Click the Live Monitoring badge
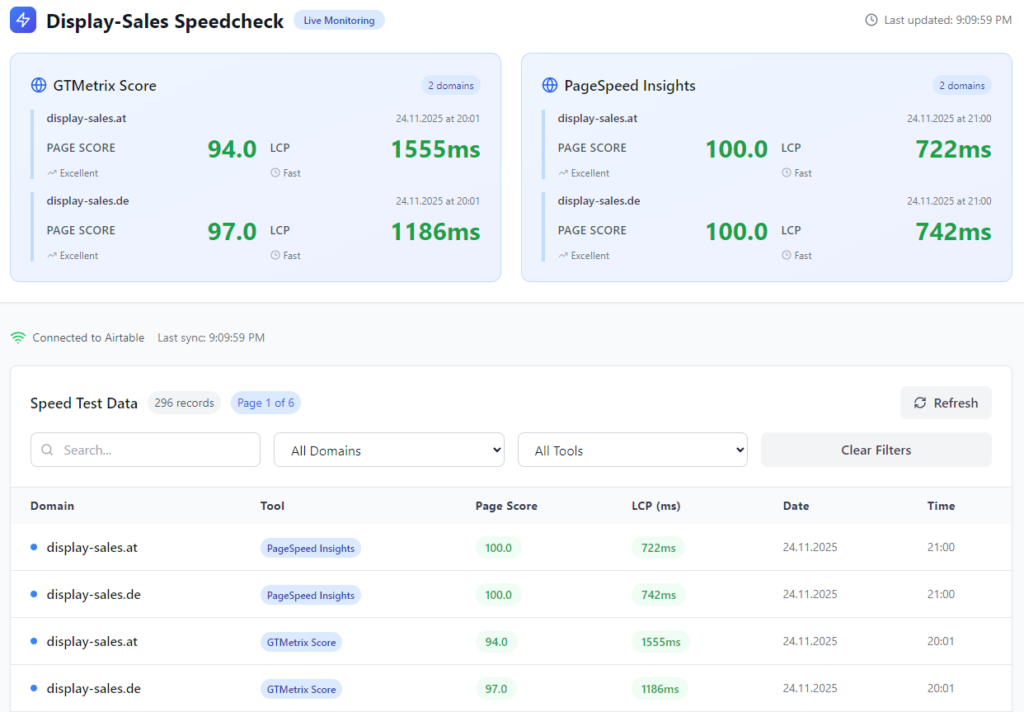The height and width of the screenshot is (712, 1024). point(339,20)
